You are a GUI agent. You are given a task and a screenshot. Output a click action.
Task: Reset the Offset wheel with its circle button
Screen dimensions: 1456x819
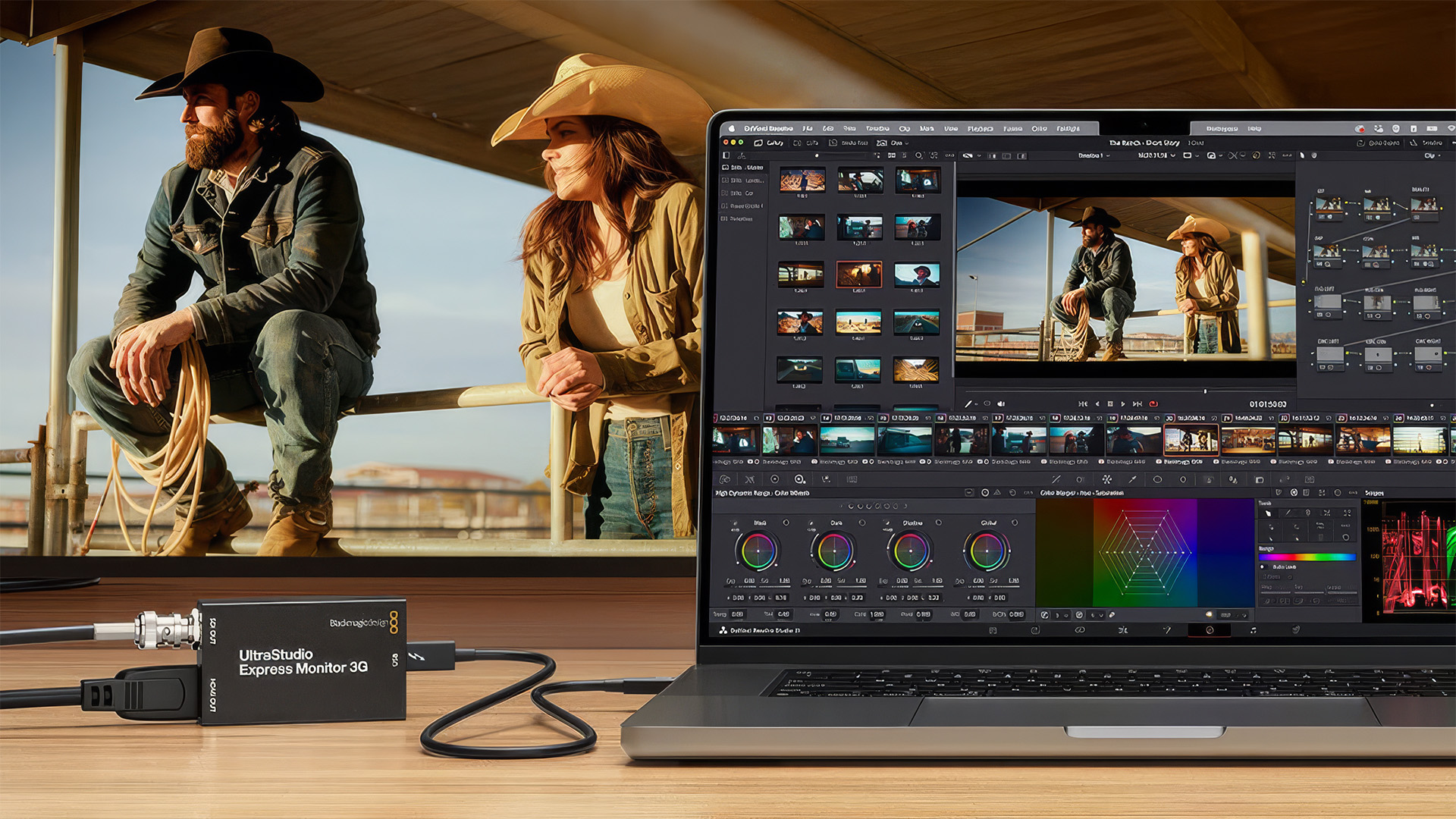tap(1015, 522)
